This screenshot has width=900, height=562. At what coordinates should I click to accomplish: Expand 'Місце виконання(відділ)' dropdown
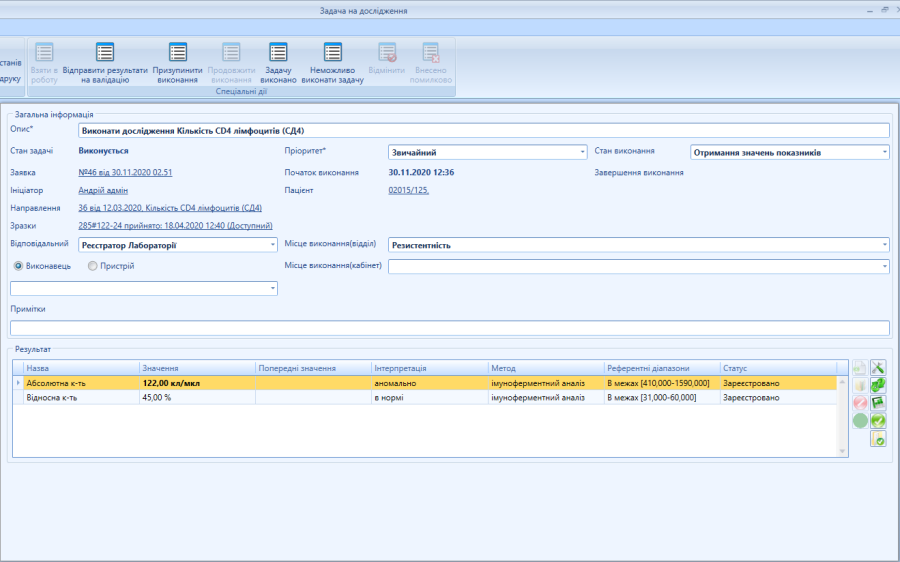[884, 245]
